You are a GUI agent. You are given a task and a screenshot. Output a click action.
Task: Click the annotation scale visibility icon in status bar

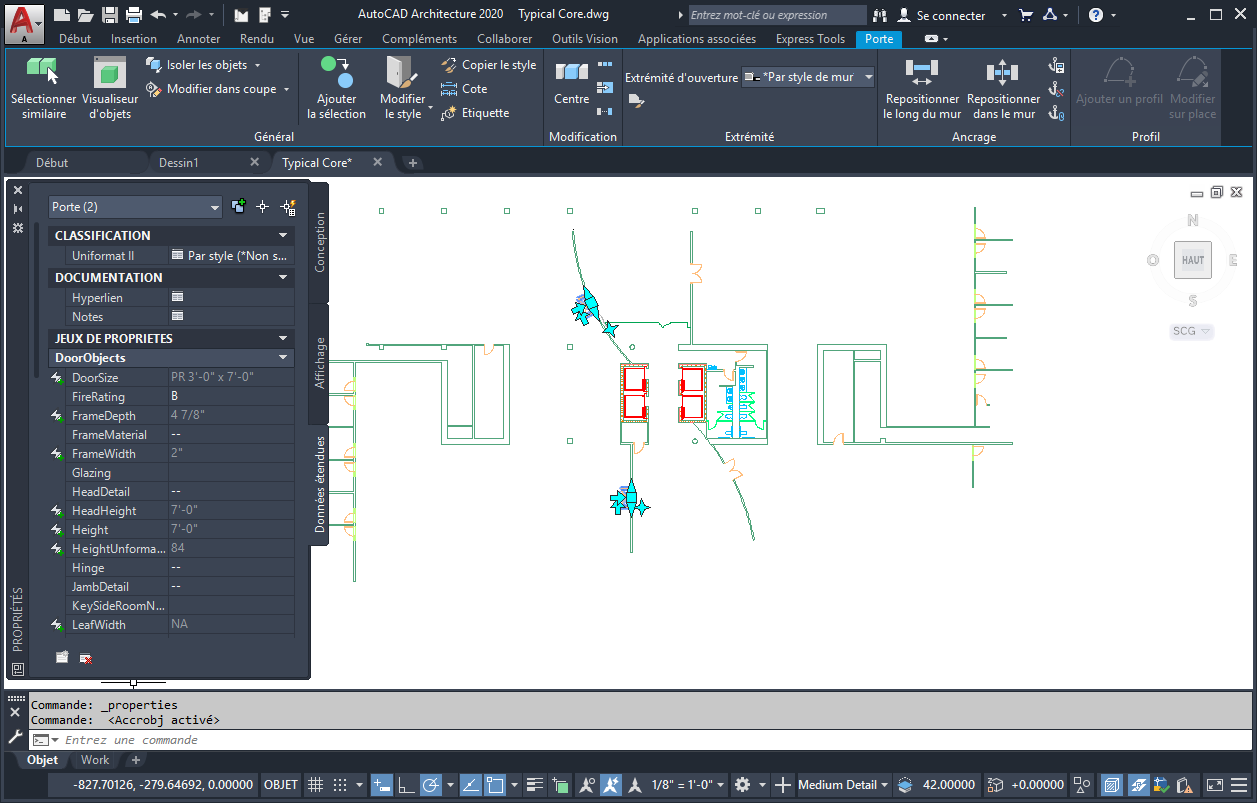click(x=586, y=785)
